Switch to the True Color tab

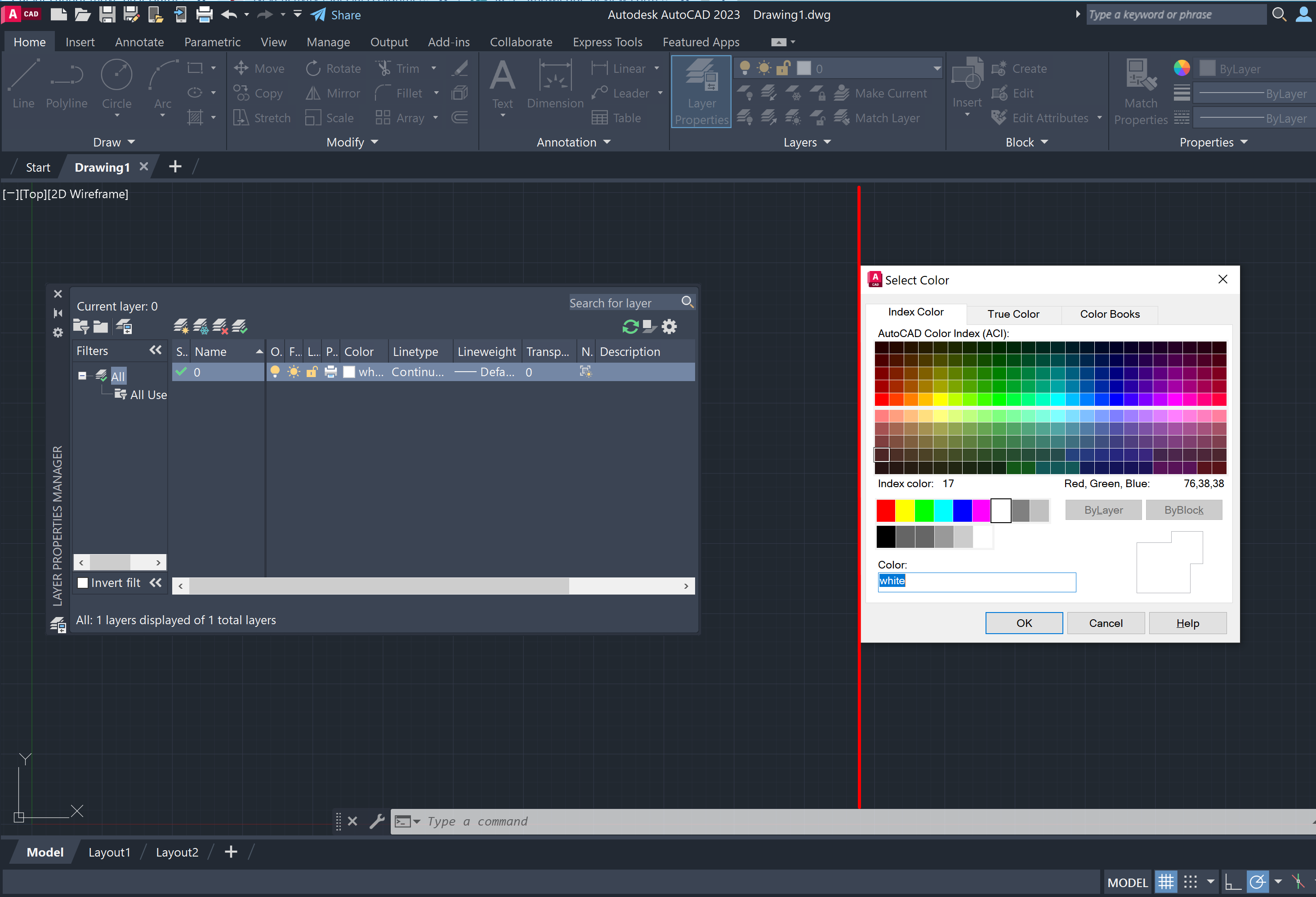pyautogui.click(x=1013, y=314)
